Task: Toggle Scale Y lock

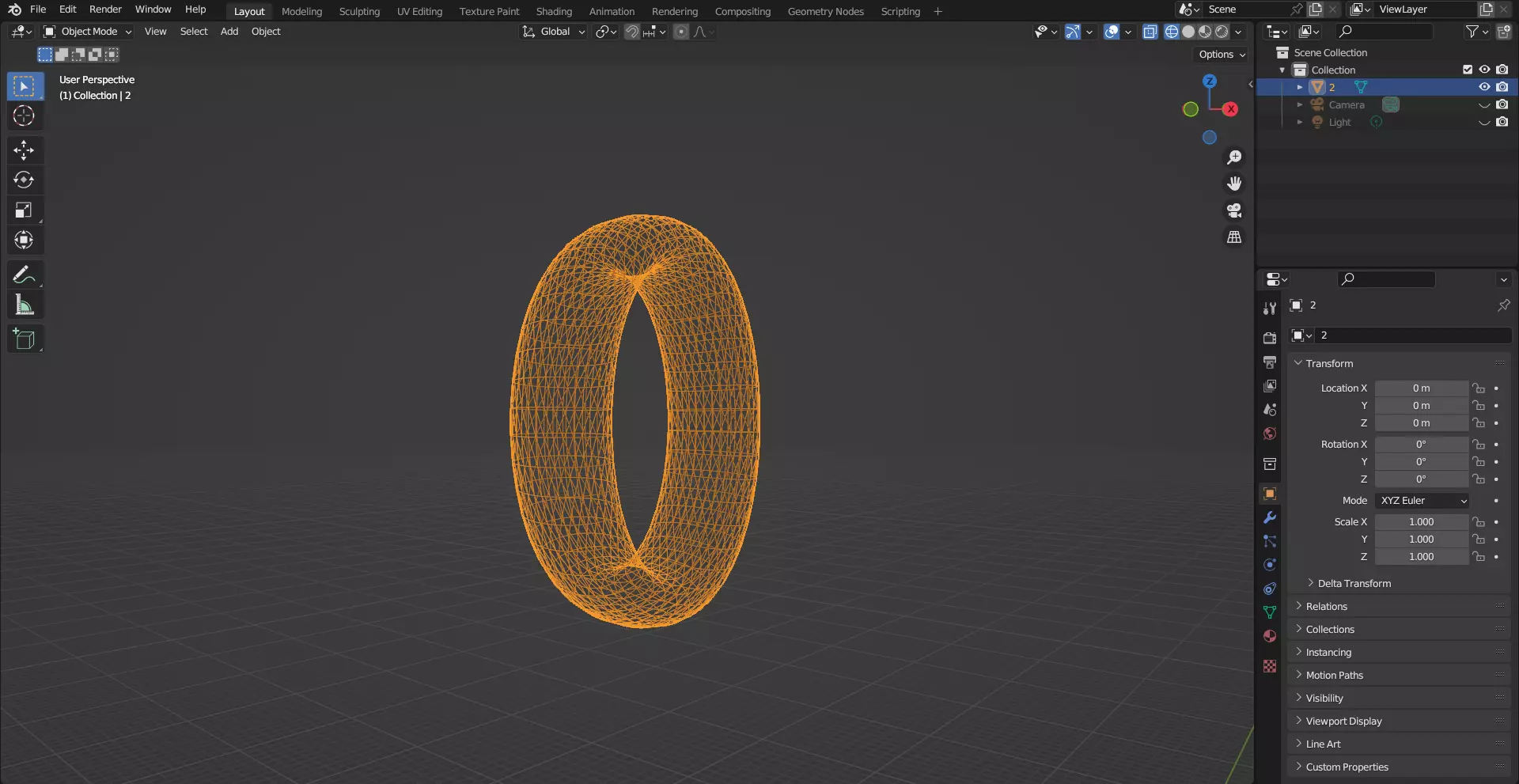Action: pos(1478,540)
